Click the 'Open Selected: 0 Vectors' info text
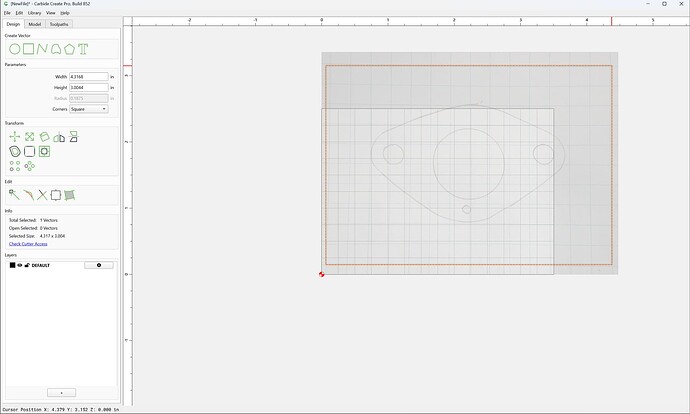 click(33, 228)
